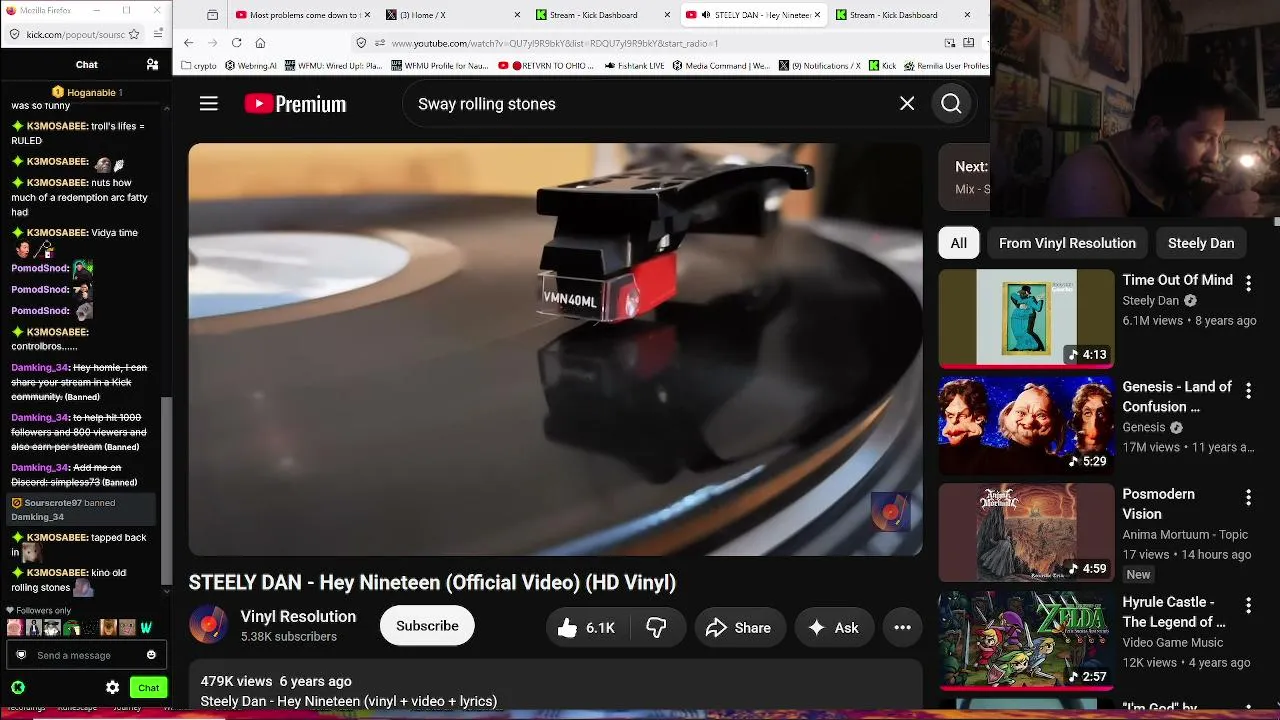Clear the YouTube search query with X
This screenshot has height=720, width=1280.
click(x=907, y=104)
